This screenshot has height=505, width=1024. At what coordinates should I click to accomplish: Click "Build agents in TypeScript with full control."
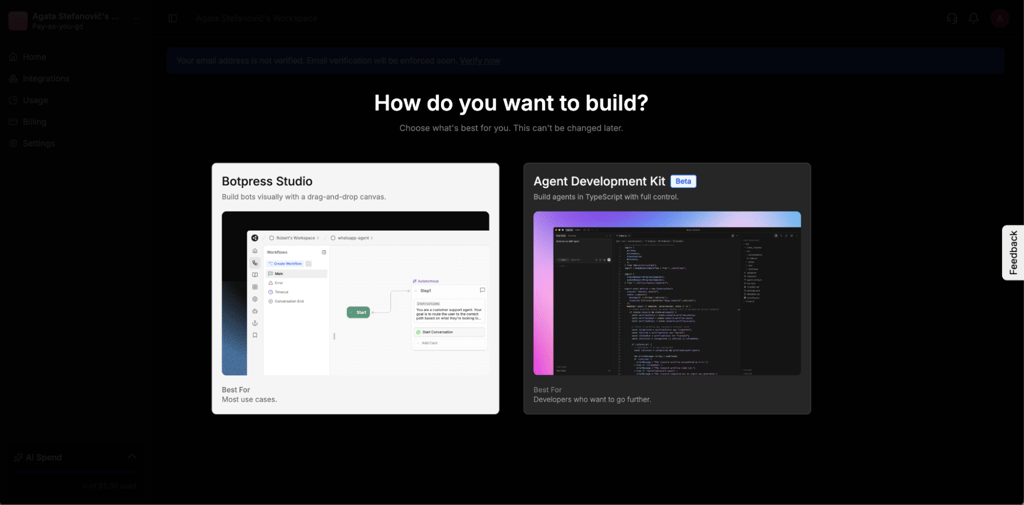[606, 197]
